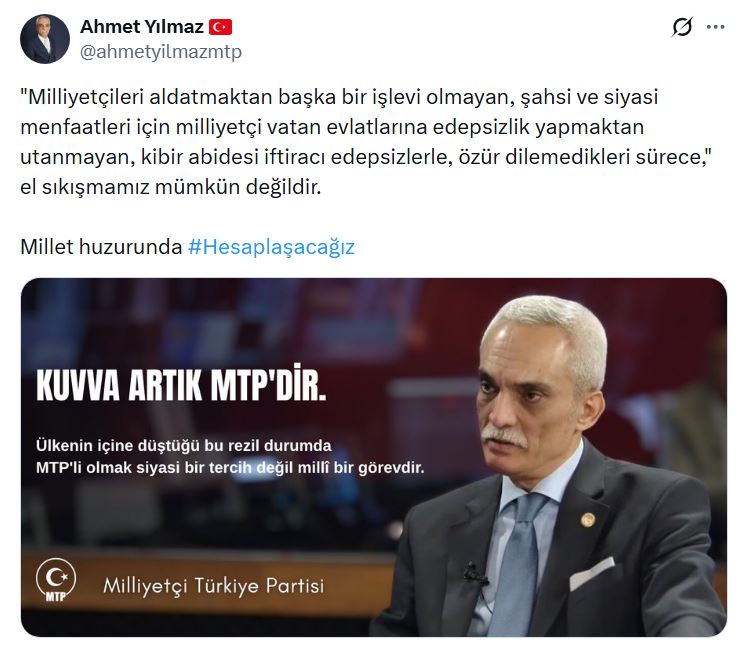Viewport: 746px width, 656px height.
Task: Open the Ahmet Yılmaz display name link
Action: [x=142, y=27]
